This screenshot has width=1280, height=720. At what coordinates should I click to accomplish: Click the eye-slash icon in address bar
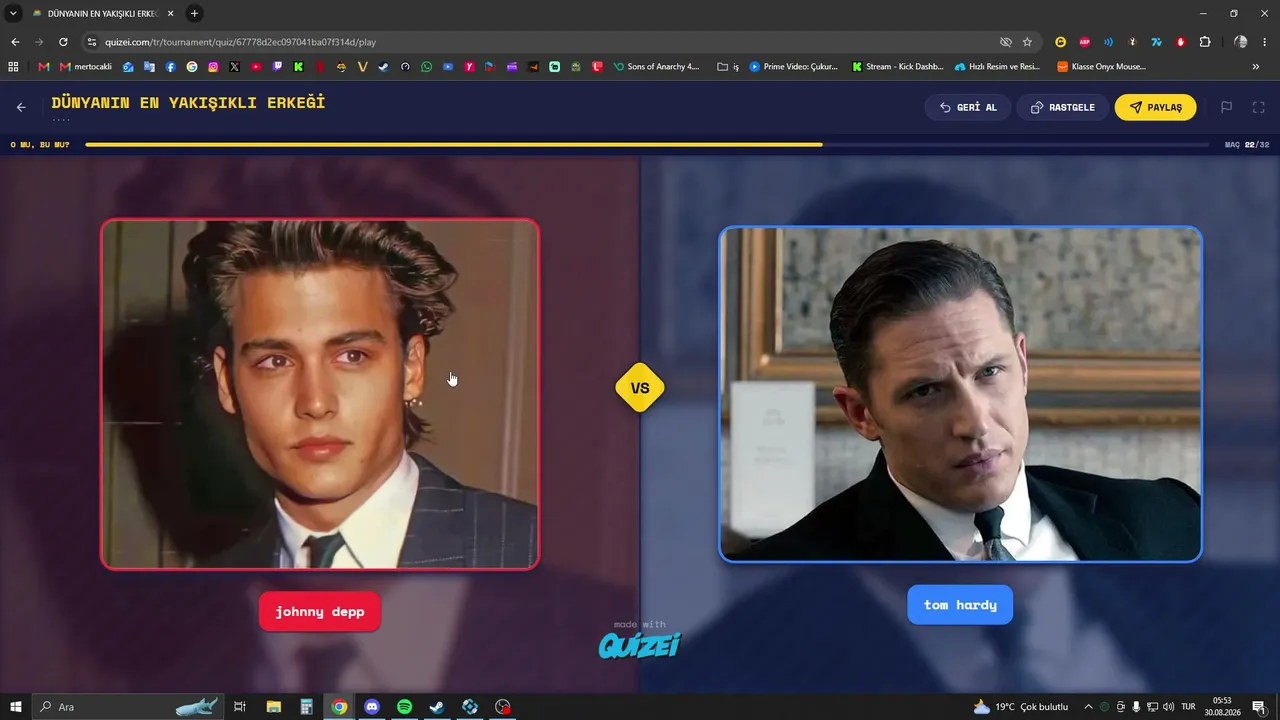click(1006, 42)
